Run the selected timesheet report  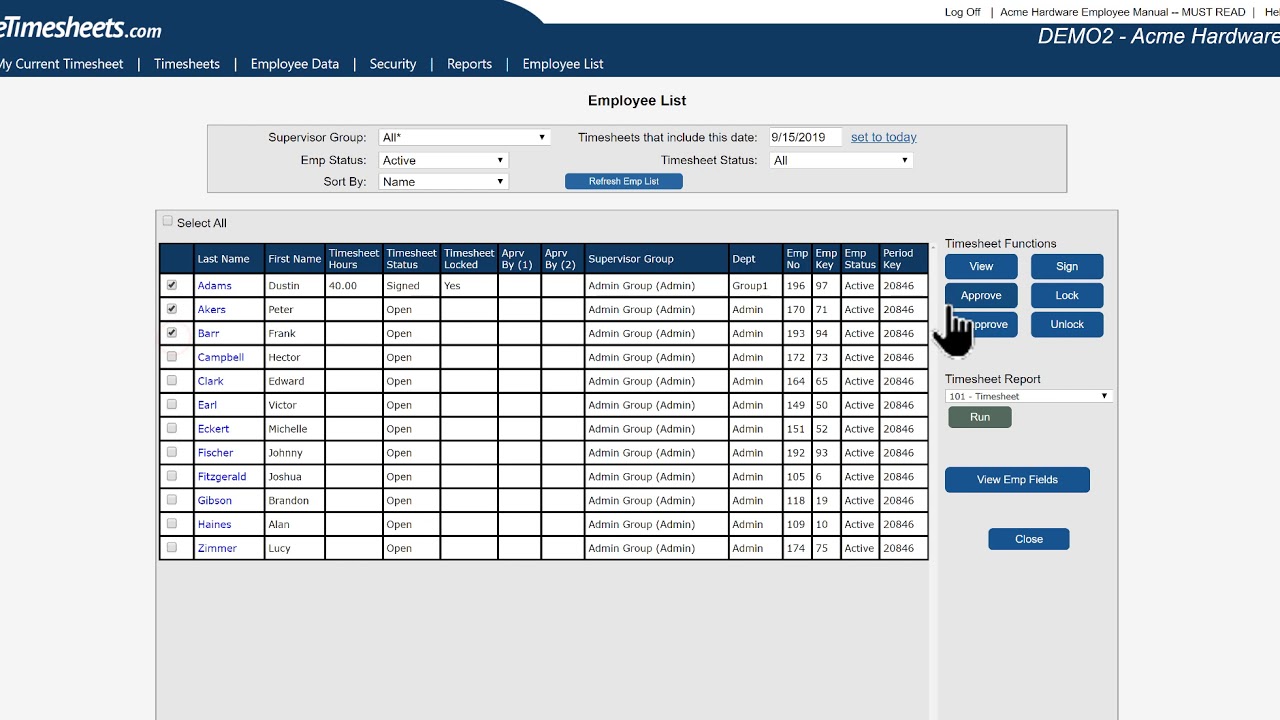click(x=980, y=417)
